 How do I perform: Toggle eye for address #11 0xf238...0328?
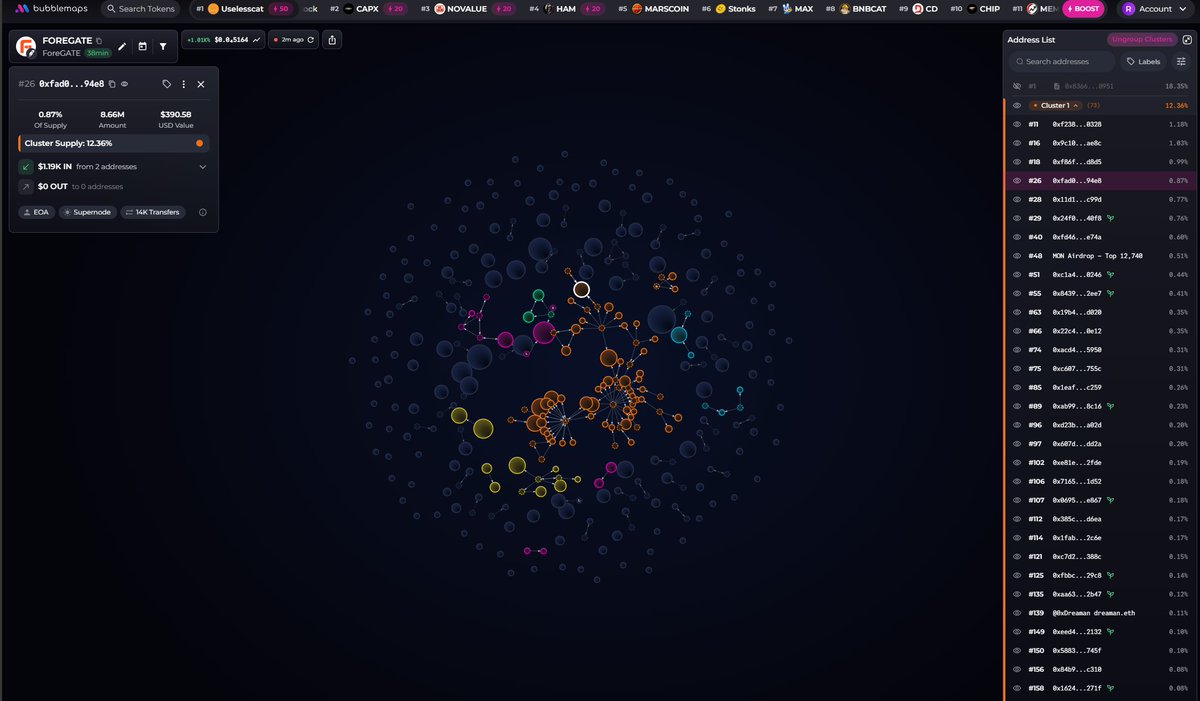1017,124
